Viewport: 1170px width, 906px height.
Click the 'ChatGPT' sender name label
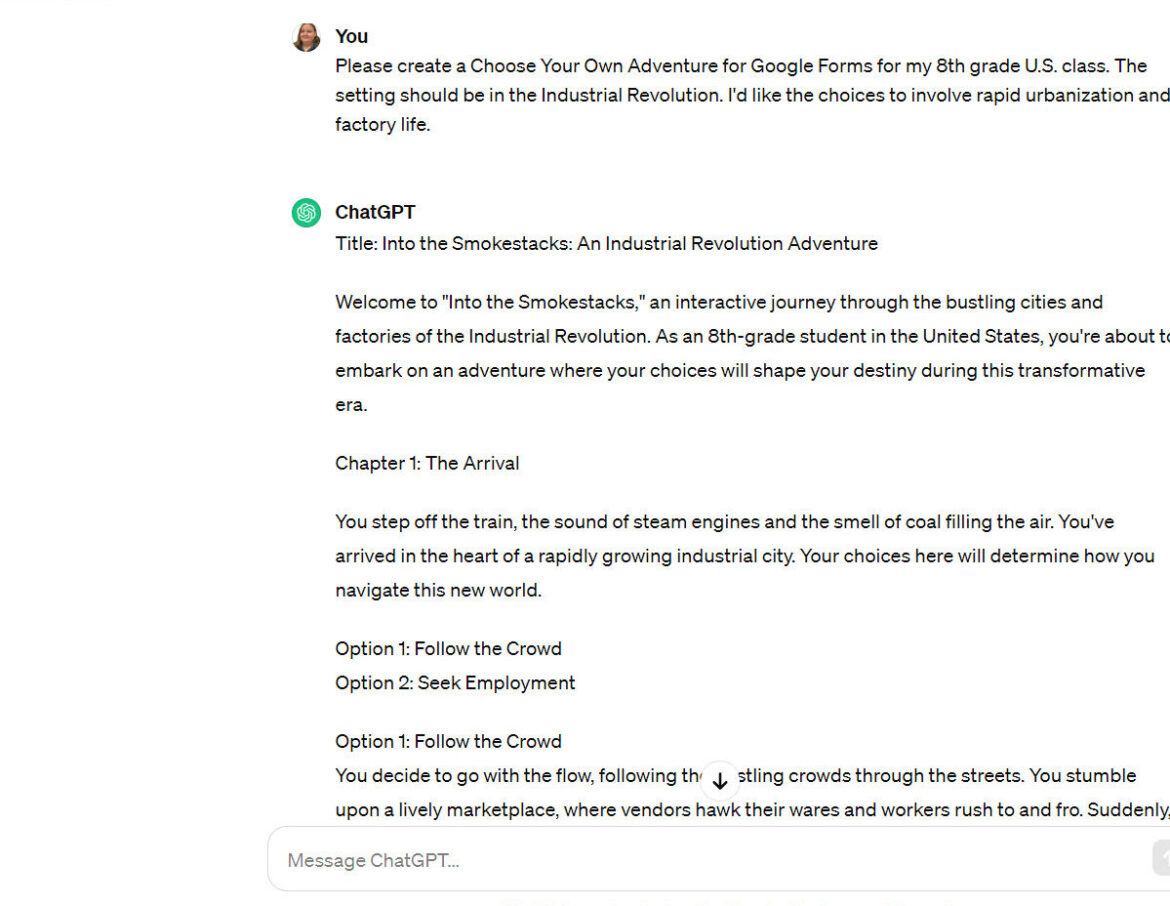tap(375, 212)
